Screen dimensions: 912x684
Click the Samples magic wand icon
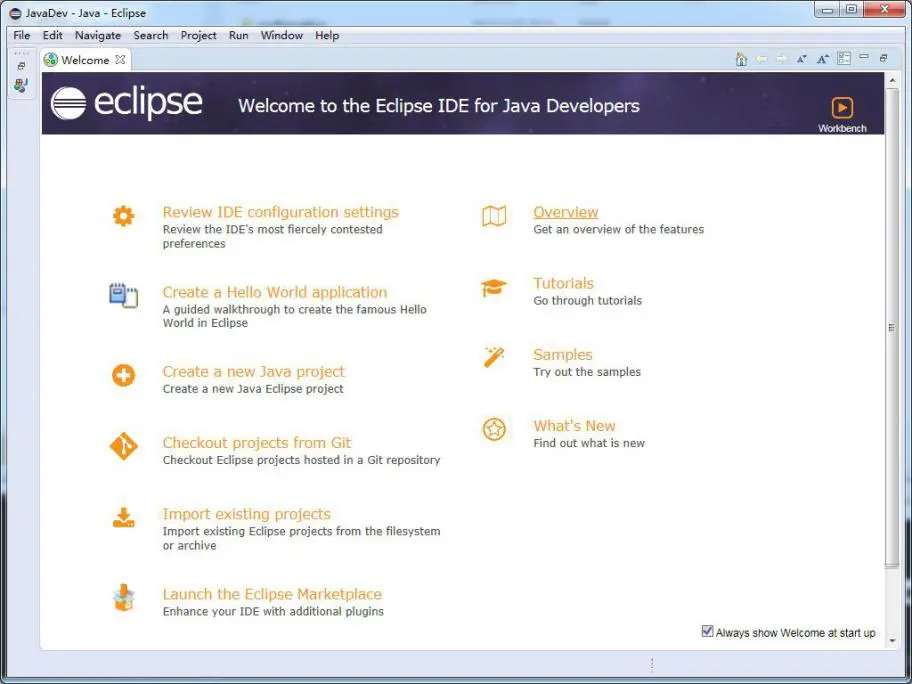pyautogui.click(x=494, y=357)
